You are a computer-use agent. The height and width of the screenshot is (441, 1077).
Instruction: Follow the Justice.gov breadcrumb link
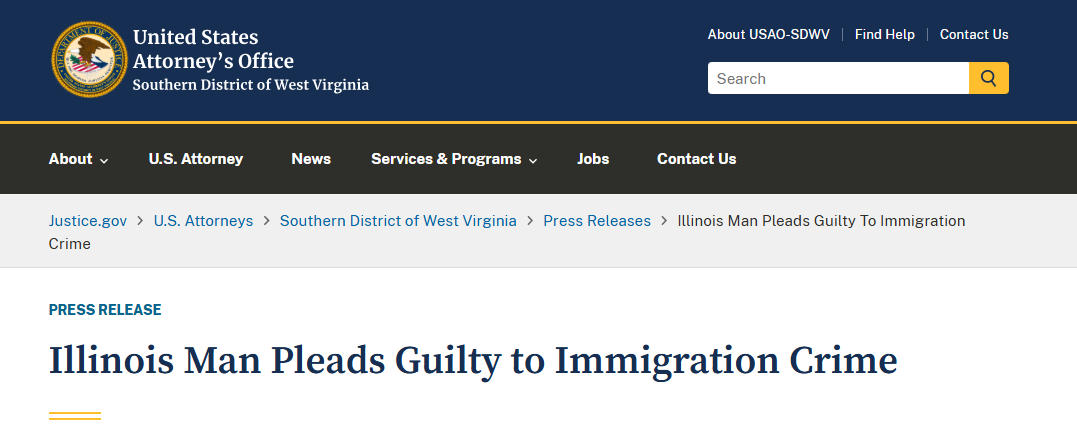click(88, 220)
